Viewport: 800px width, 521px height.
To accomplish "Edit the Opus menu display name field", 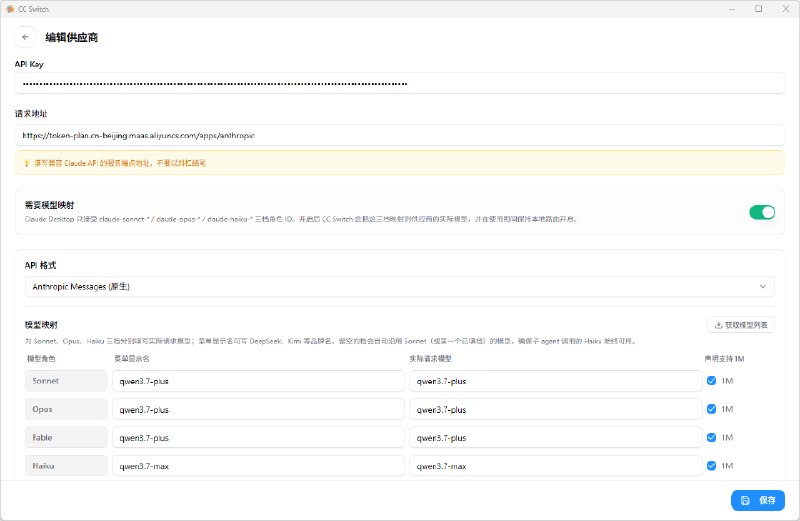I will pyautogui.click(x=258, y=409).
